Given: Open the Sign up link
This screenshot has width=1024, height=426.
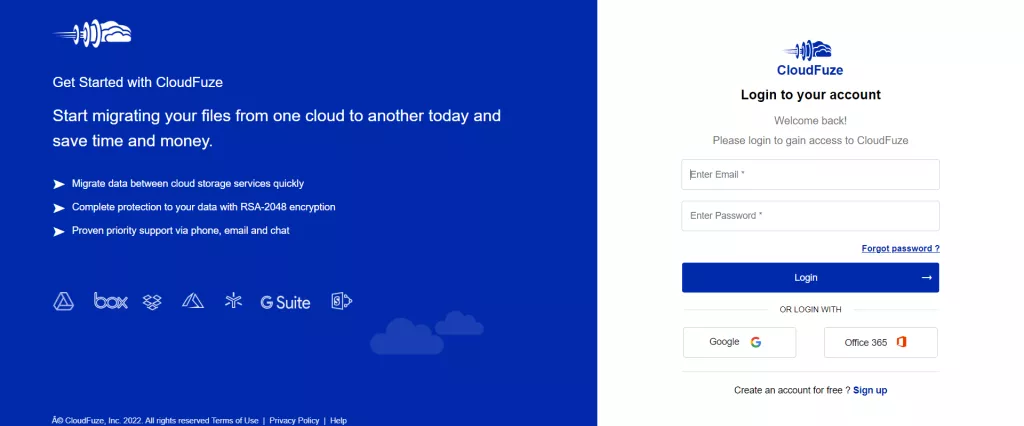Looking at the screenshot, I should tap(870, 390).
